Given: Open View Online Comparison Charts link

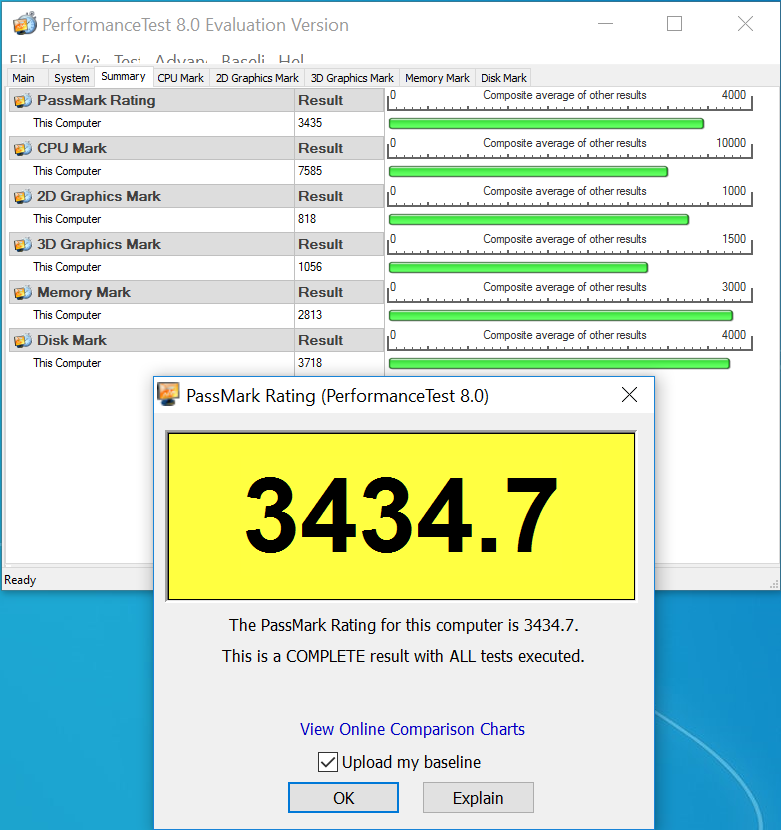Looking at the screenshot, I should coord(412,729).
